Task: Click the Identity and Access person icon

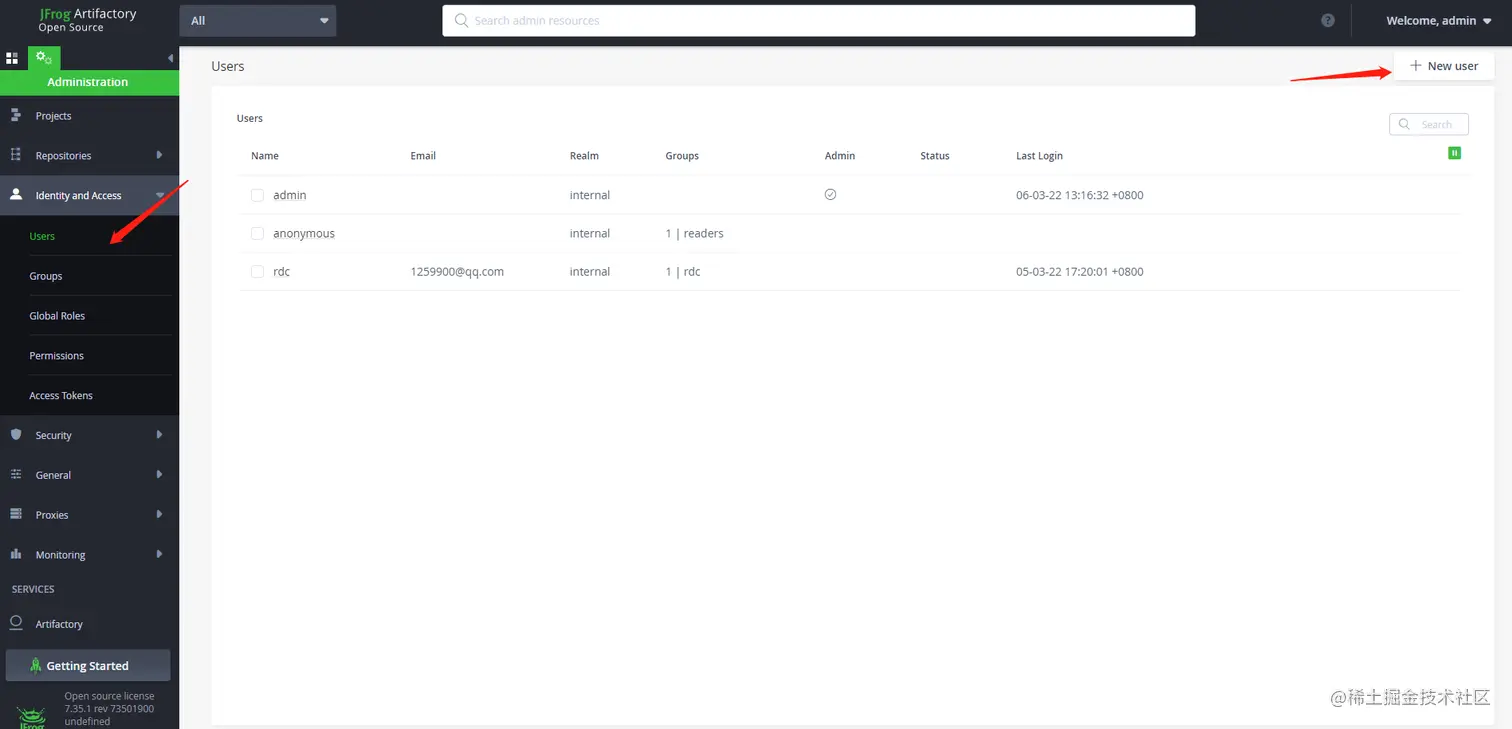Action: [x=16, y=195]
